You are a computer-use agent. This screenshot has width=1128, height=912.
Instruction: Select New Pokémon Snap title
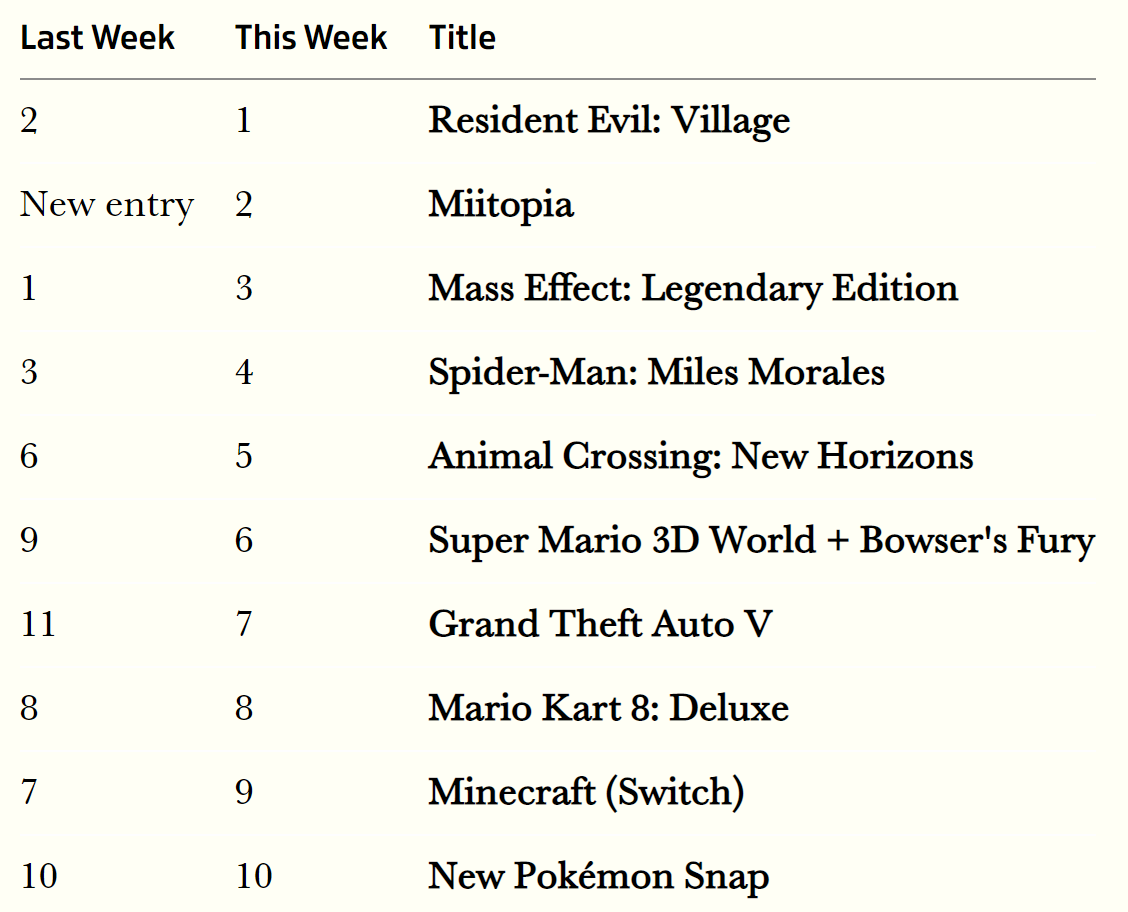(599, 877)
